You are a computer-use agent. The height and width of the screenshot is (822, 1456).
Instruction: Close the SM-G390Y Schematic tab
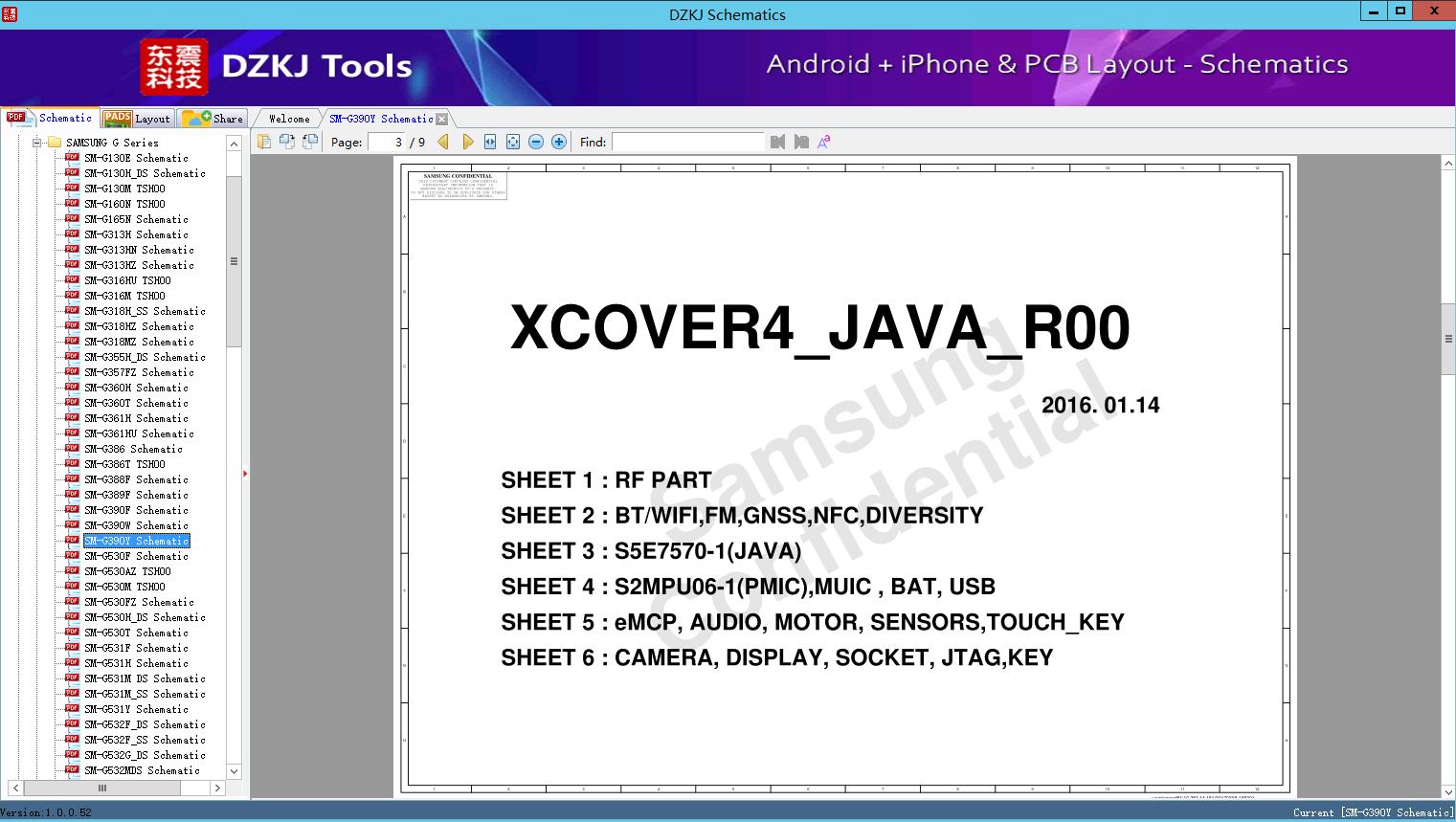point(442,119)
